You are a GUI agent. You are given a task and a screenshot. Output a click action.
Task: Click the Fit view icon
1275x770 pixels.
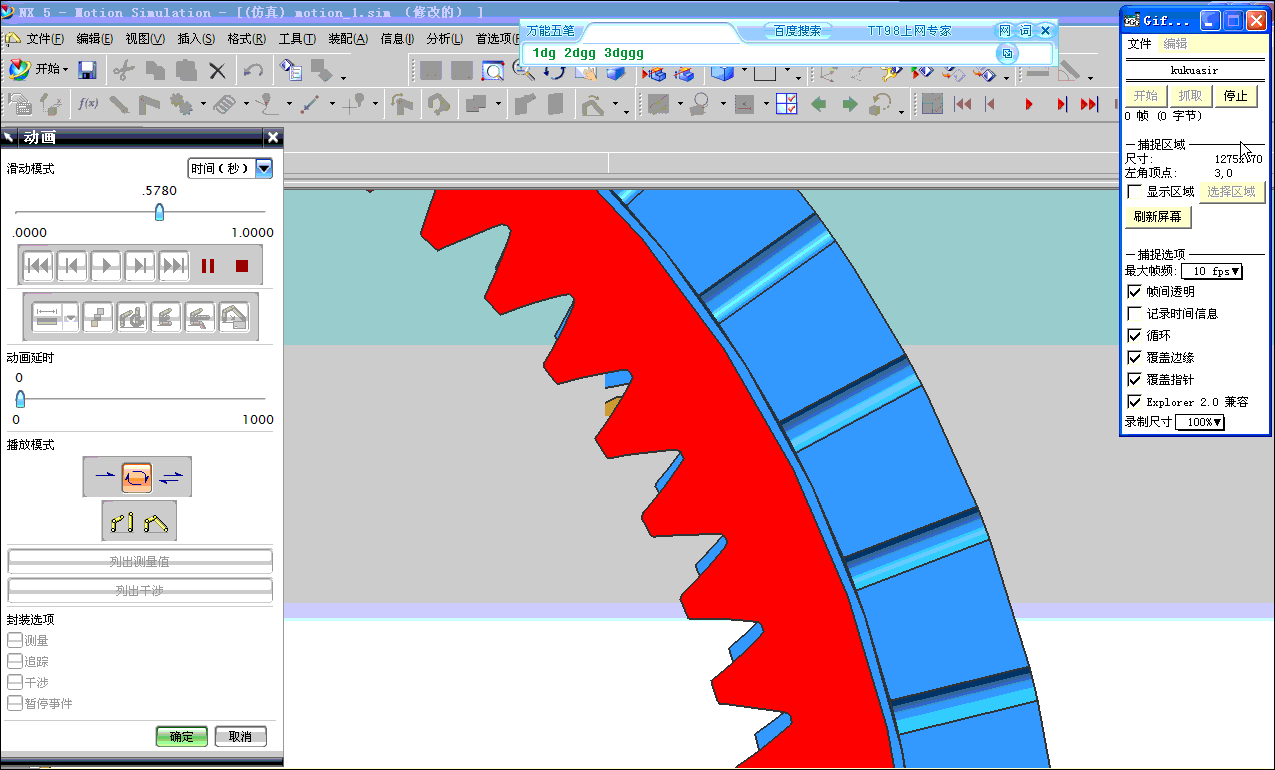[x=493, y=70]
